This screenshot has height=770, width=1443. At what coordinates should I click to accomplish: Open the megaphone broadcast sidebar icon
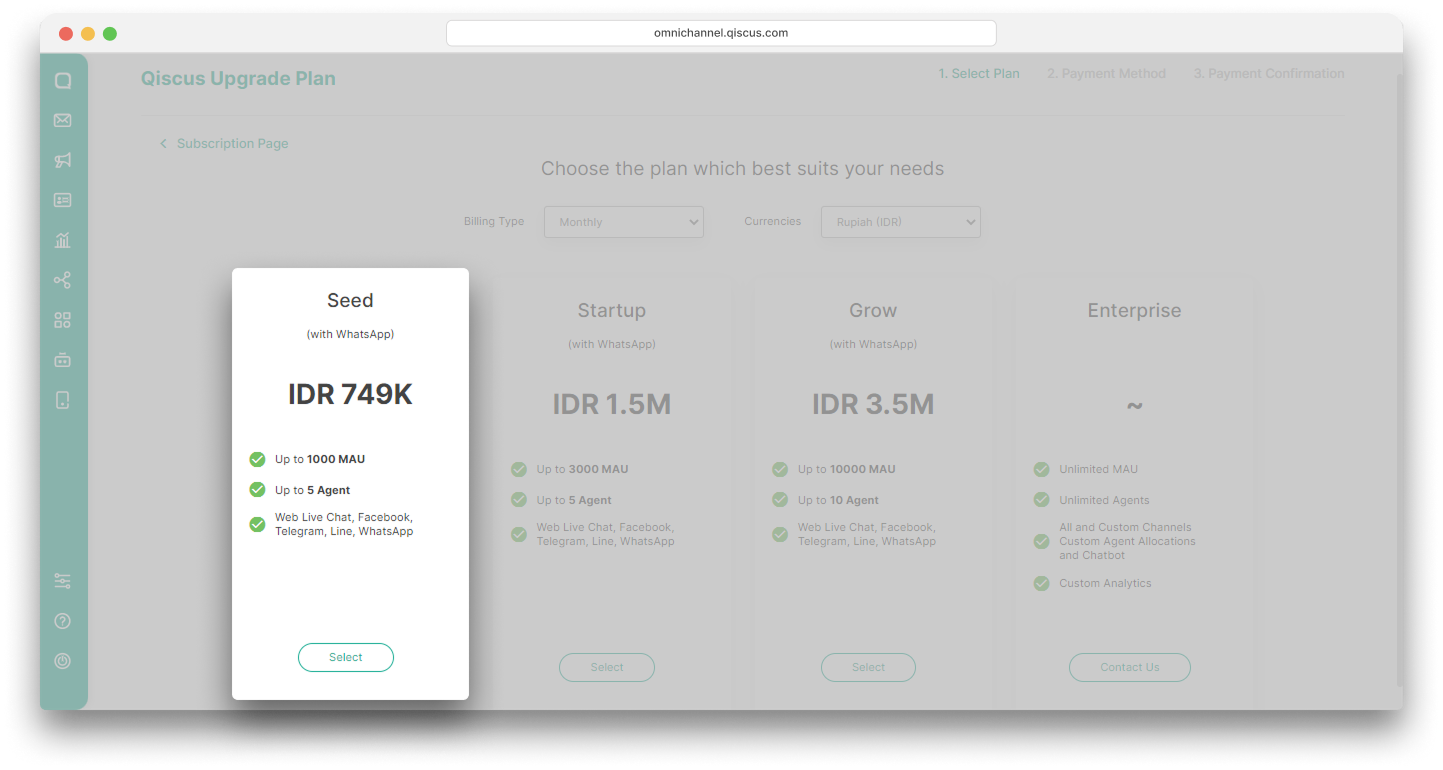tap(62, 161)
